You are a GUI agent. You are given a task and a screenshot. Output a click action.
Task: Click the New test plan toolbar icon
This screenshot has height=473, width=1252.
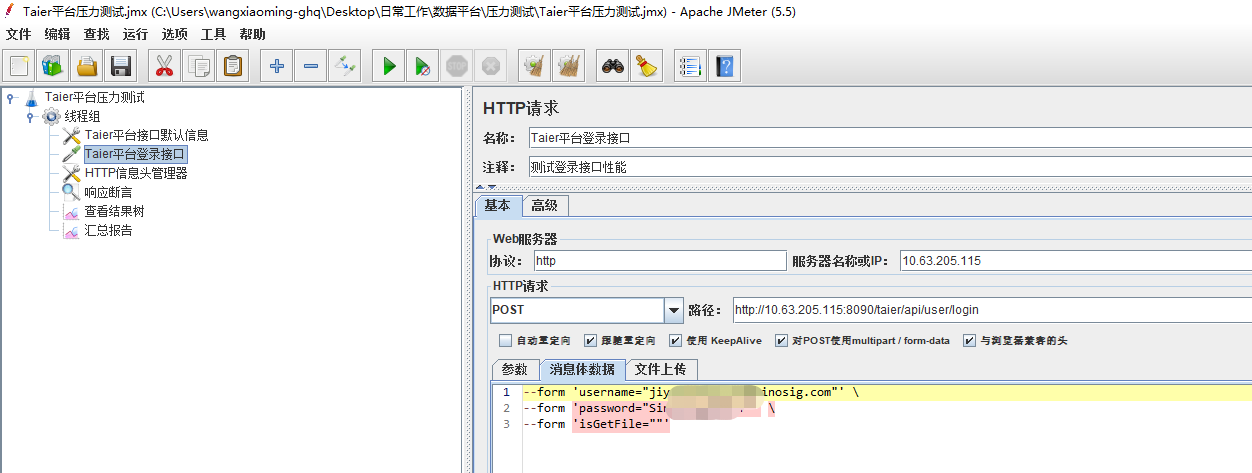tap(19, 67)
